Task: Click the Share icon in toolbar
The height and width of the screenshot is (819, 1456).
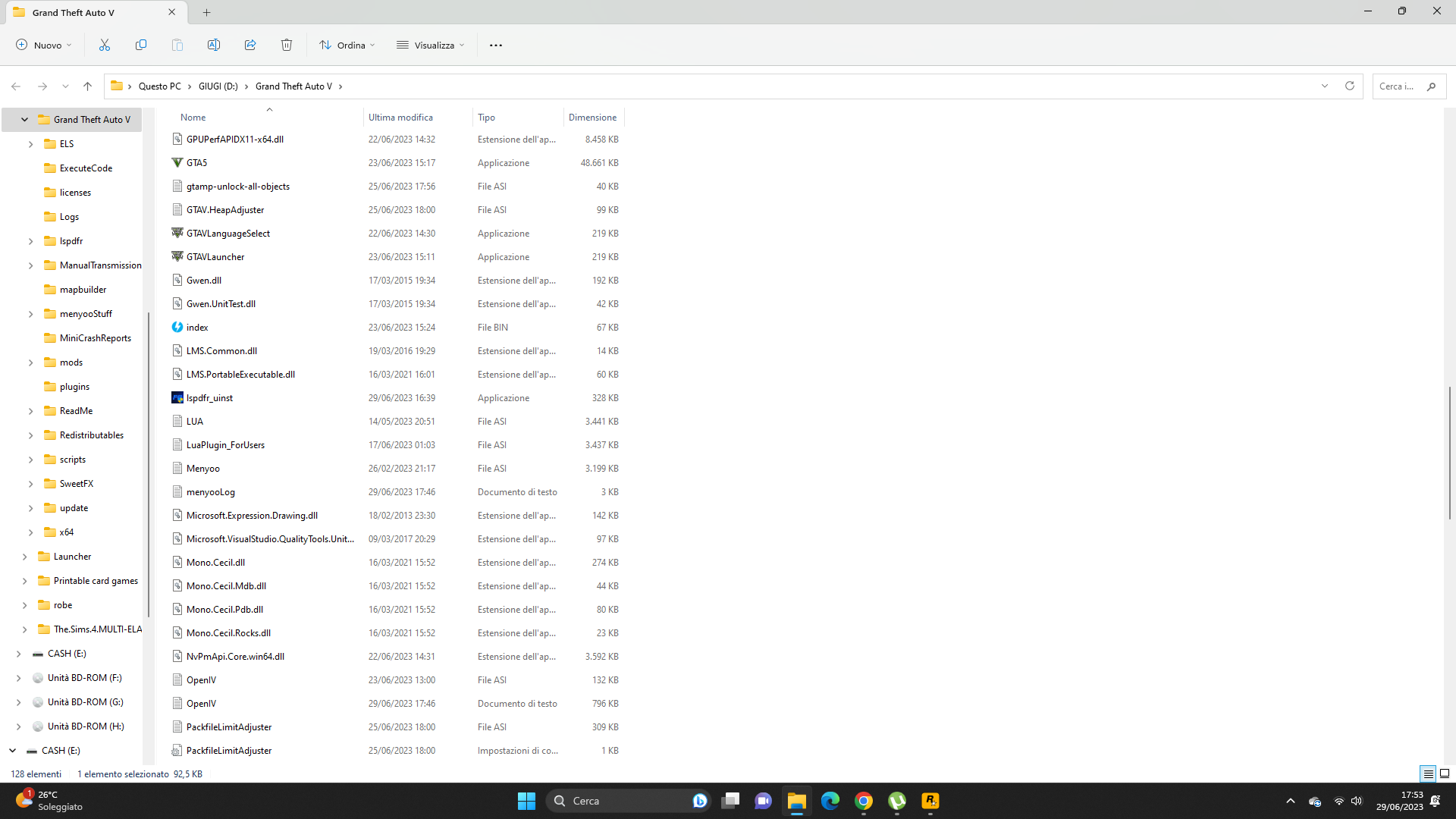Action: click(250, 45)
